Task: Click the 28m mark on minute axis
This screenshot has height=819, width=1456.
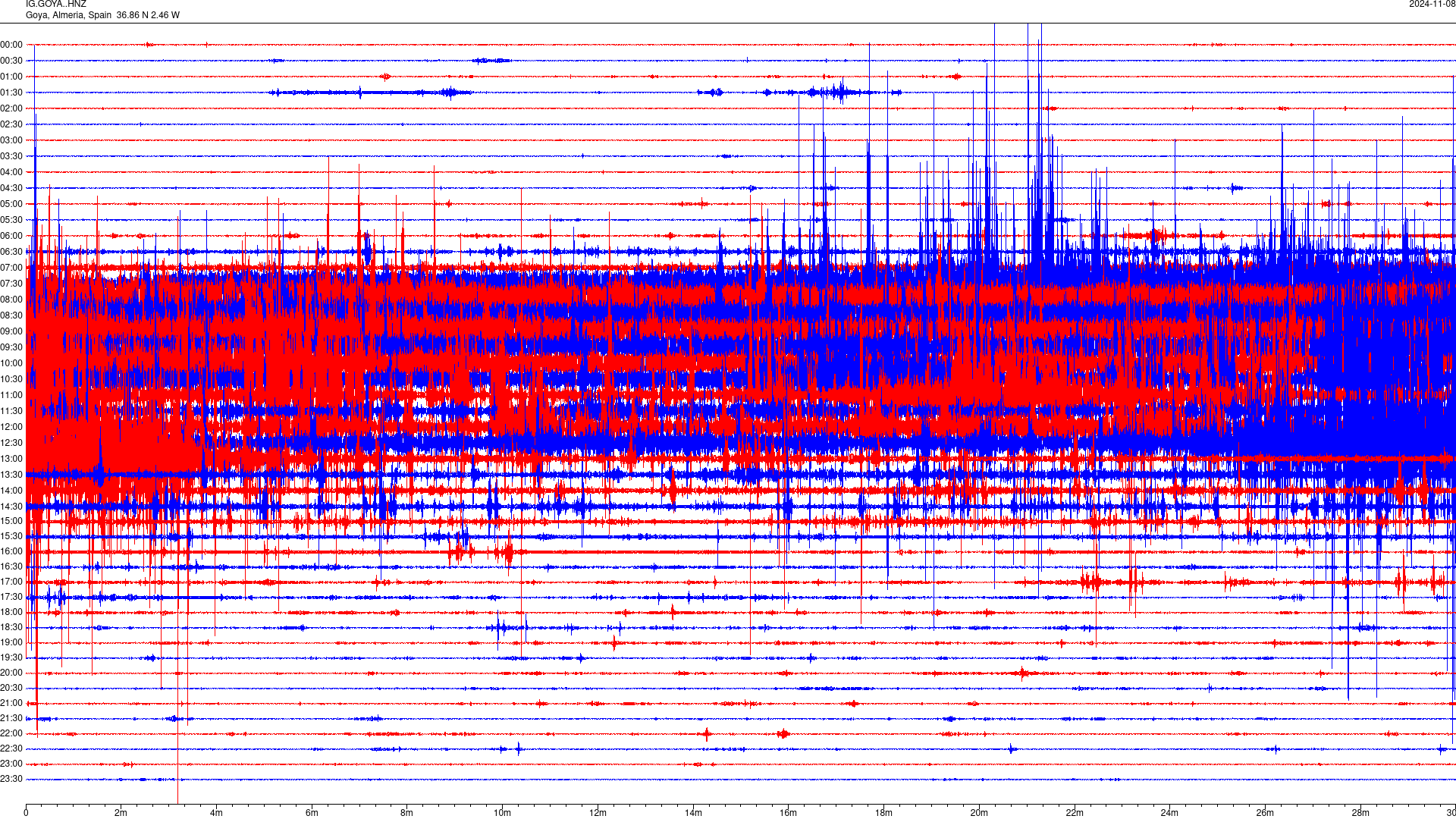Action: tap(1360, 813)
